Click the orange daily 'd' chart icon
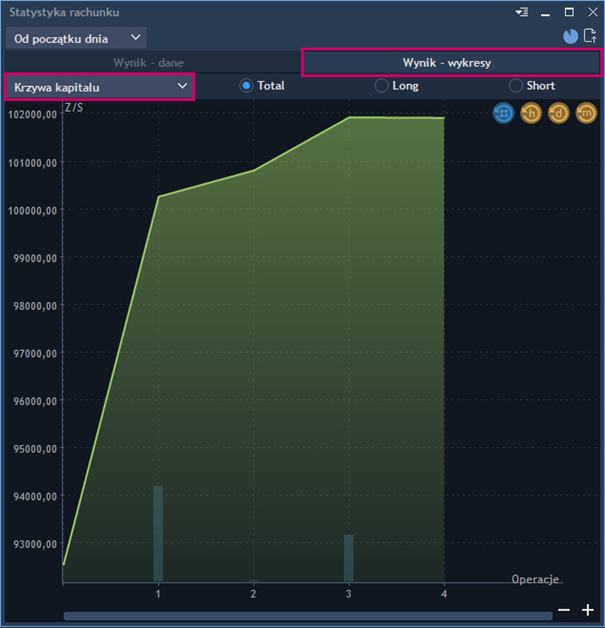 point(558,114)
